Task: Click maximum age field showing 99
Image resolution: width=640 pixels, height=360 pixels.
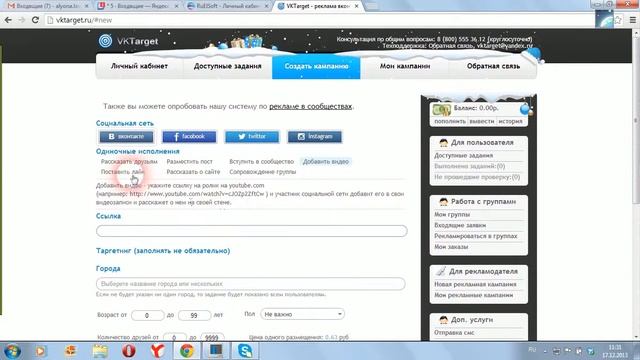Action: (194, 315)
